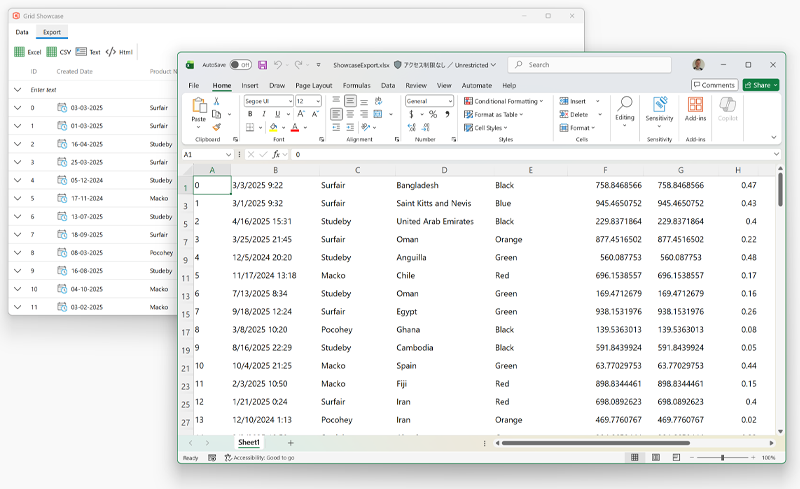Decrease font size with smaller A
Image resolution: width=800 pixels, height=489 pixels.
[x=315, y=114]
